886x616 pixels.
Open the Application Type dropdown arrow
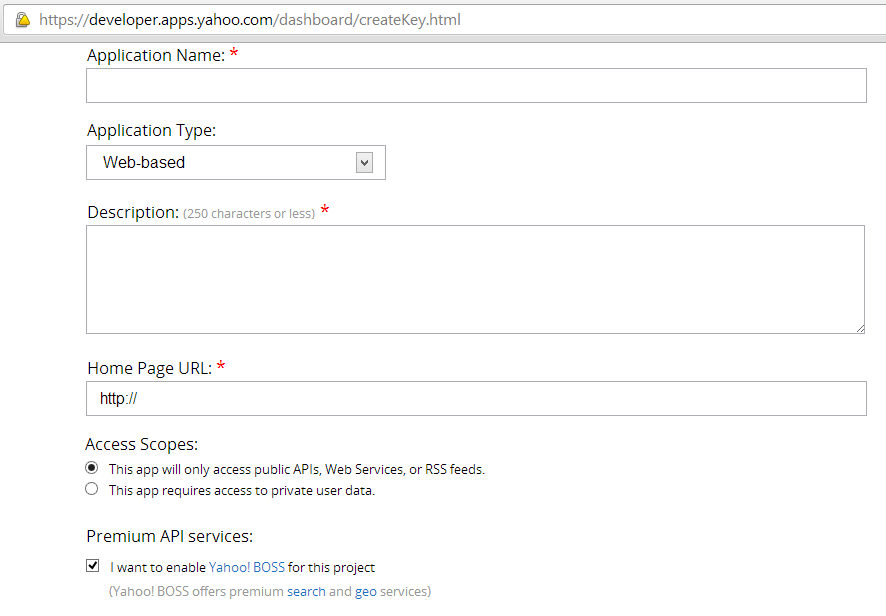pyautogui.click(x=364, y=163)
